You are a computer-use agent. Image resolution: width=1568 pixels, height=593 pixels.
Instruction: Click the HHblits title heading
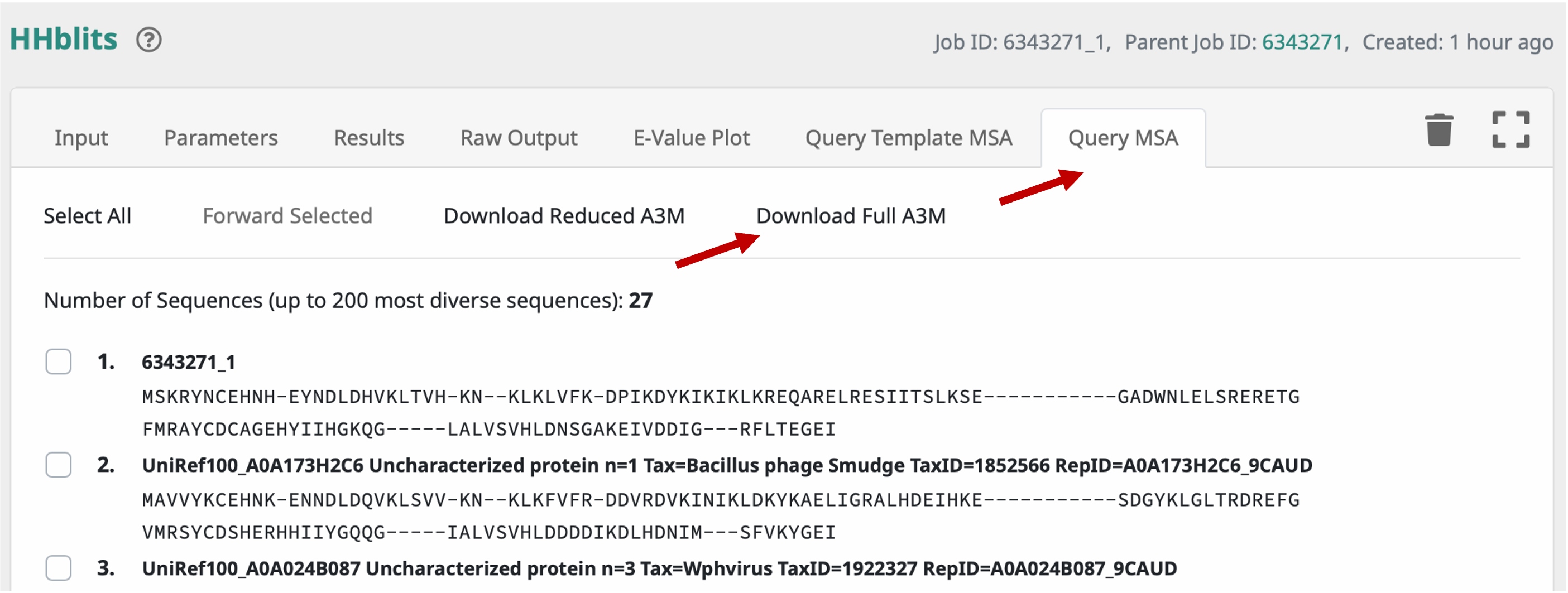[63, 40]
